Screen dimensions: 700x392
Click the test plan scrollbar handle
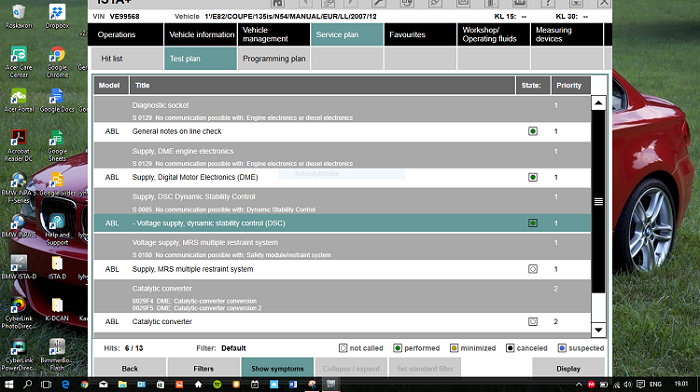[599, 202]
